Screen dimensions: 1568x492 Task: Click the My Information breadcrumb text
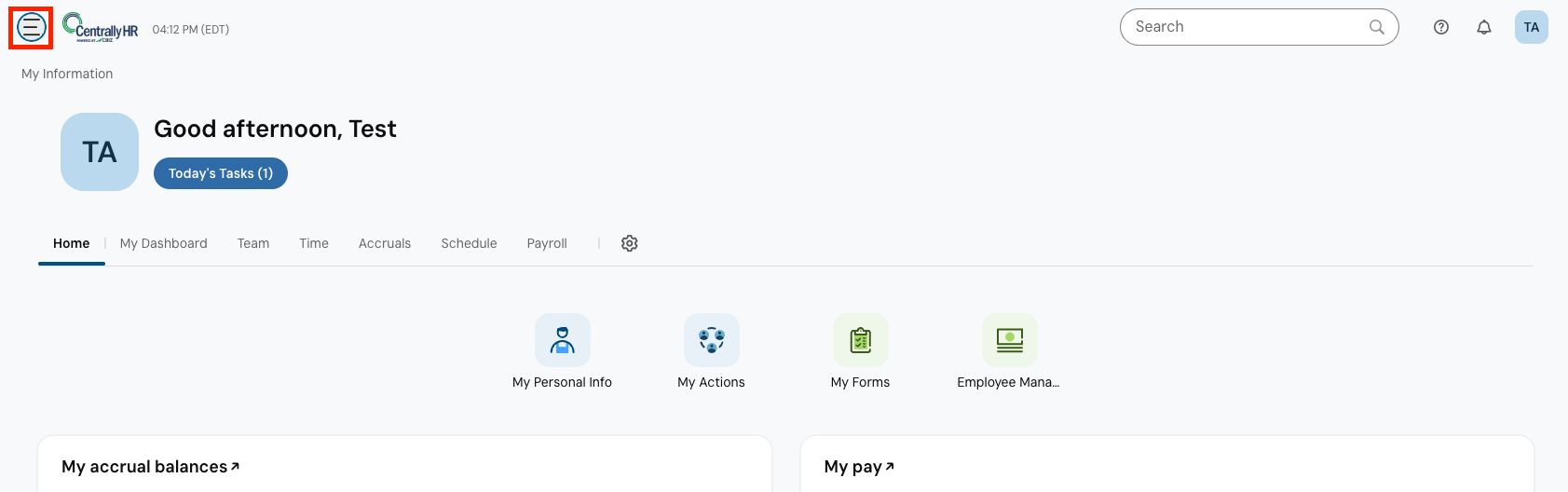pyautogui.click(x=67, y=74)
